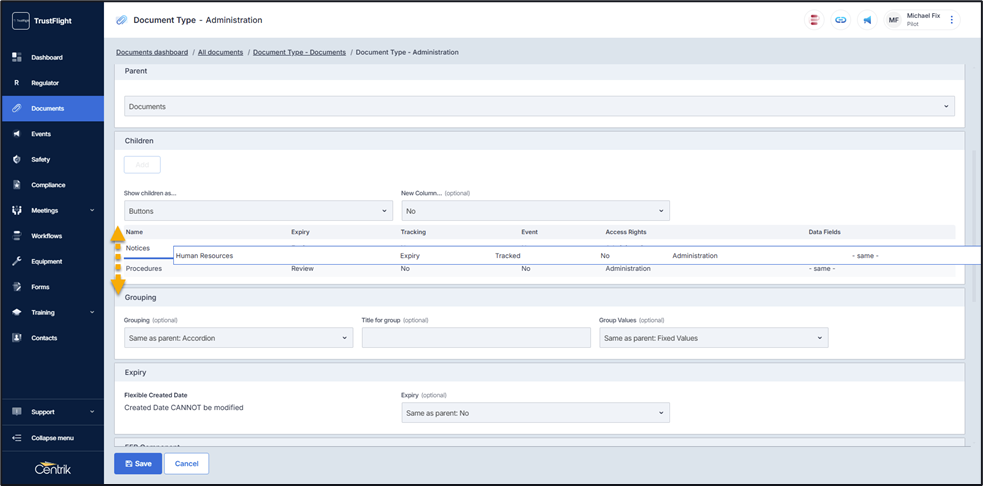
Task: Expand the 'Show children as' Buttons dropdown
Action: pos(258,211)
